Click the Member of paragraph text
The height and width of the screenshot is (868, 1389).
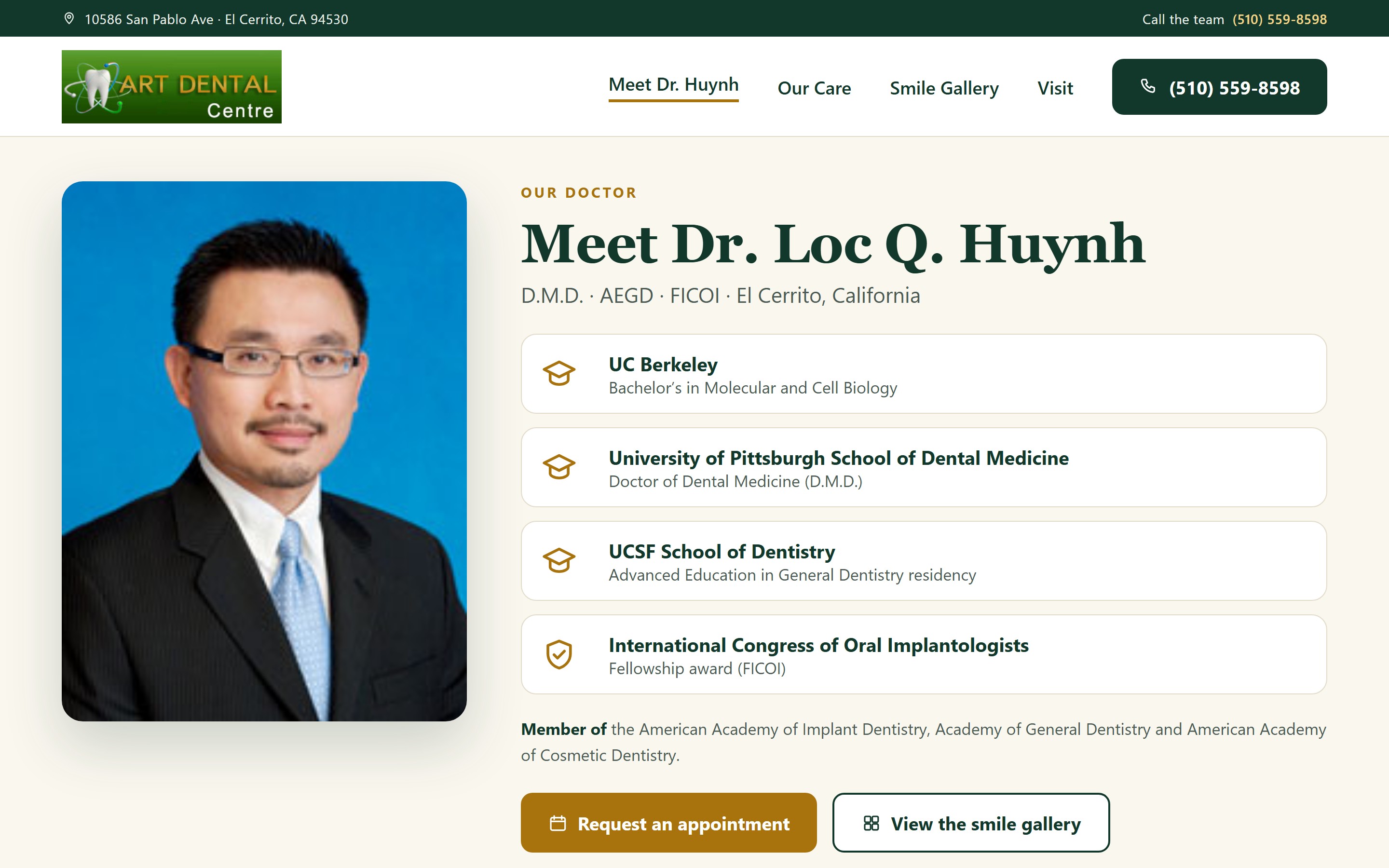[924, 742]
